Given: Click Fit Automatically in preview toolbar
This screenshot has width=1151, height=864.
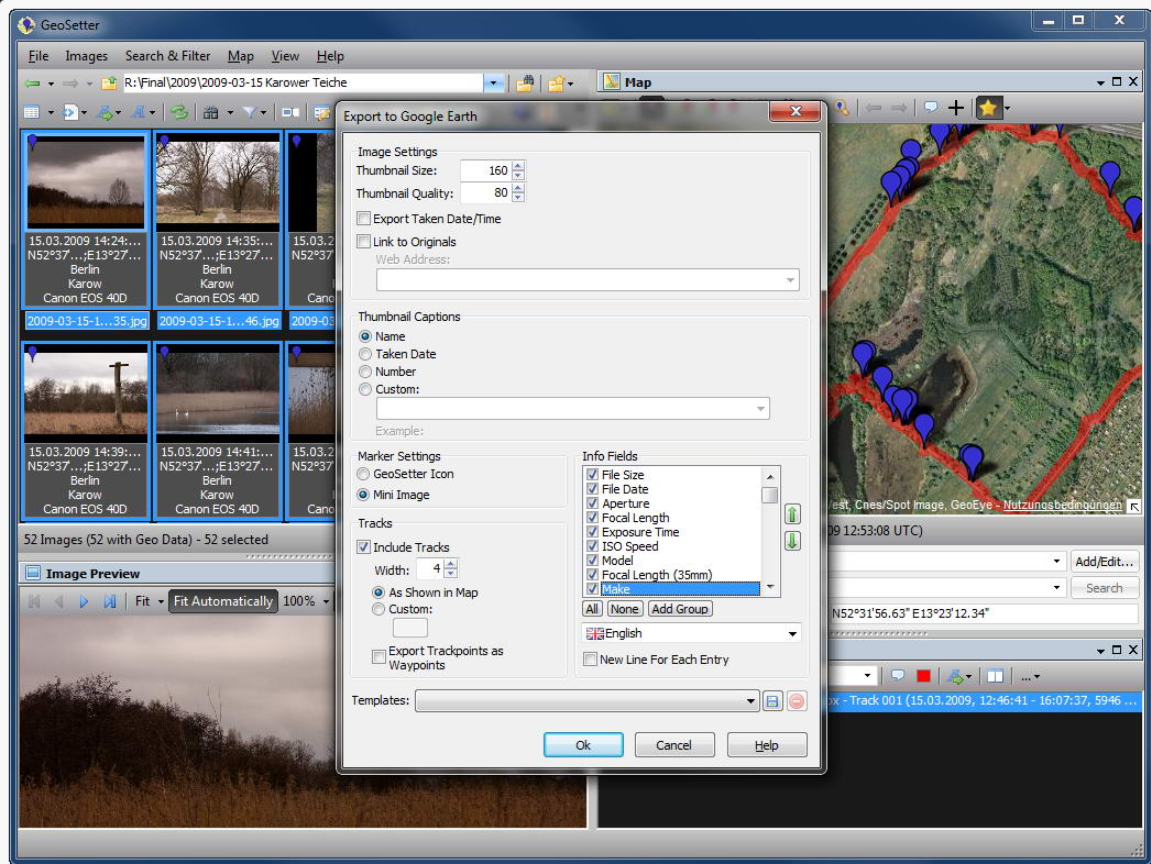Looking at the screenshot, I should (x=222, y=601).
